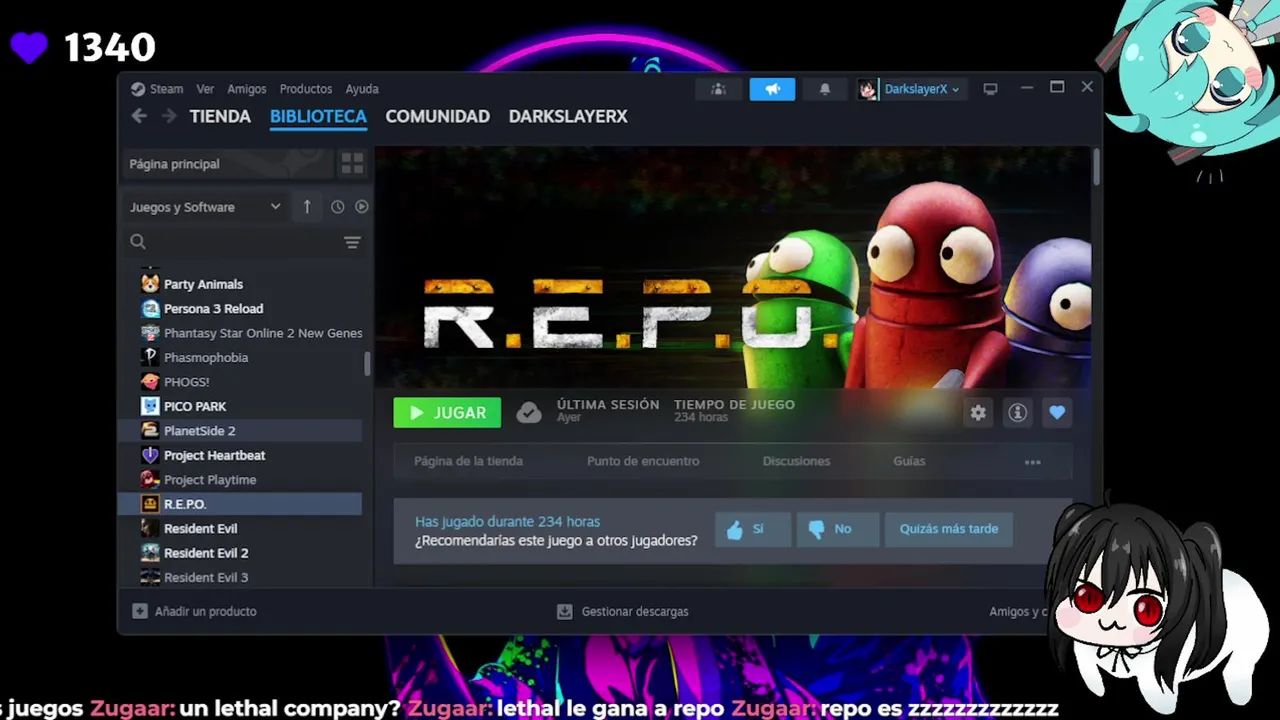Select R.E.P.O. in game list
Viewport: 1280px width, 720px height.
click(240, 505)
